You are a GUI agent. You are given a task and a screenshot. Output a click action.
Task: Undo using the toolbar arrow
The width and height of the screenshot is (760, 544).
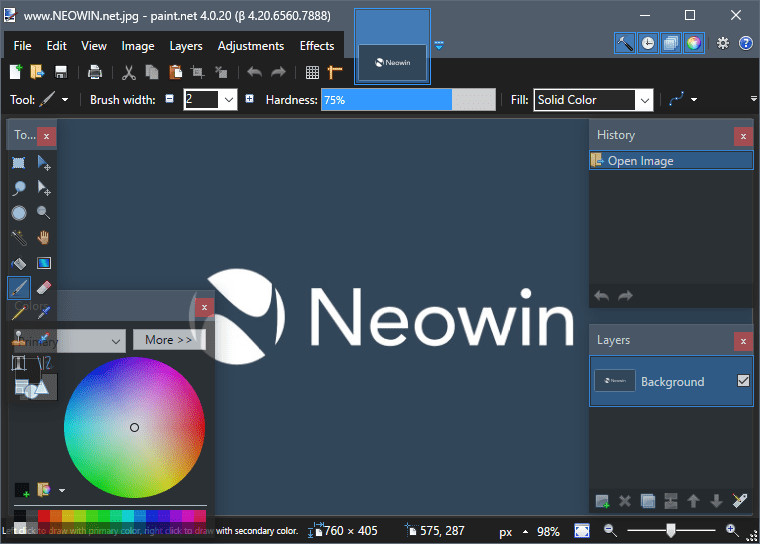coord(254,72)
